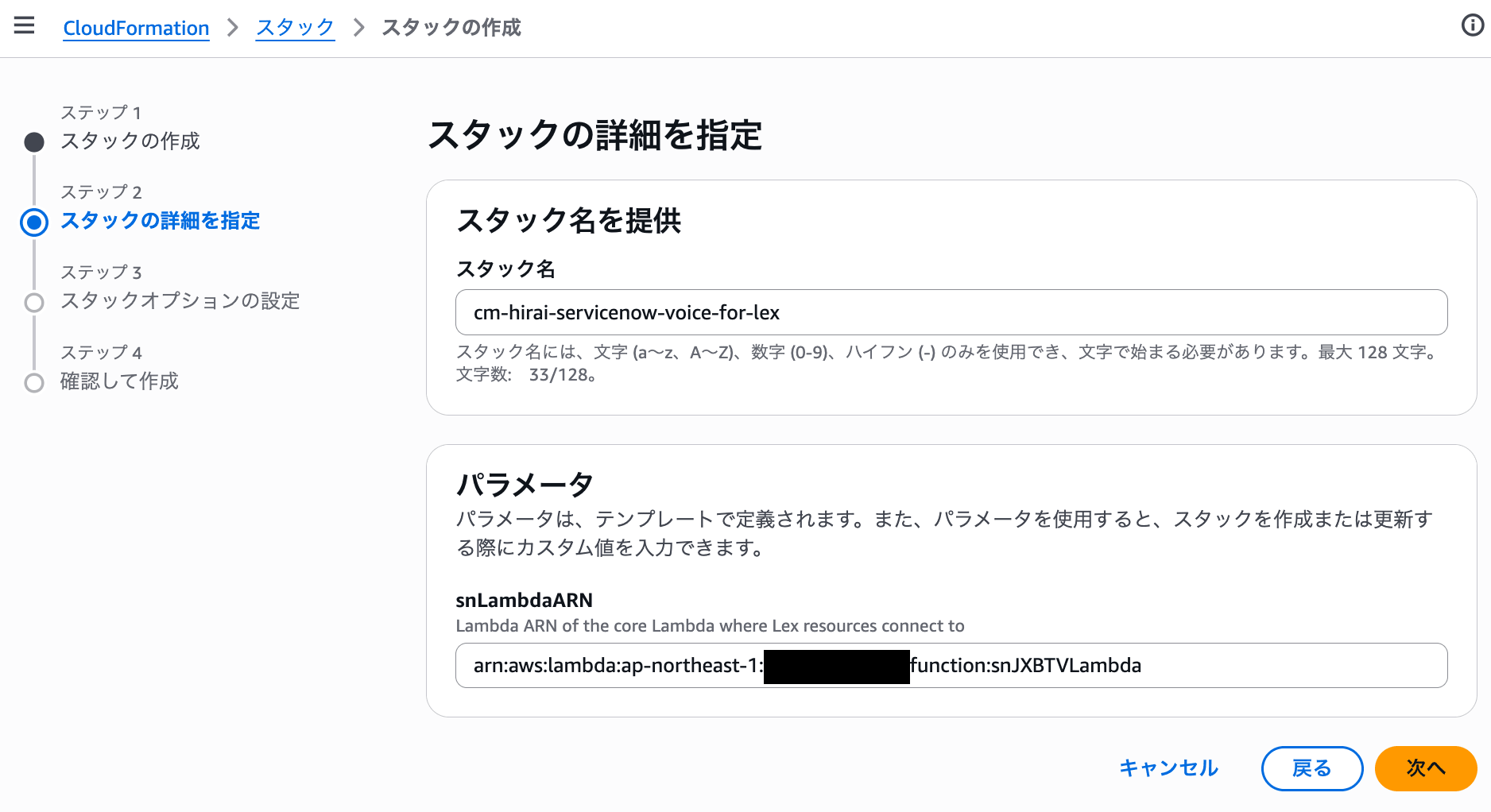The height and width of the screenshot is (812, 1491).
Task: Select step 1 スタックの作成 in the wizard
Action: pos(130,141)
